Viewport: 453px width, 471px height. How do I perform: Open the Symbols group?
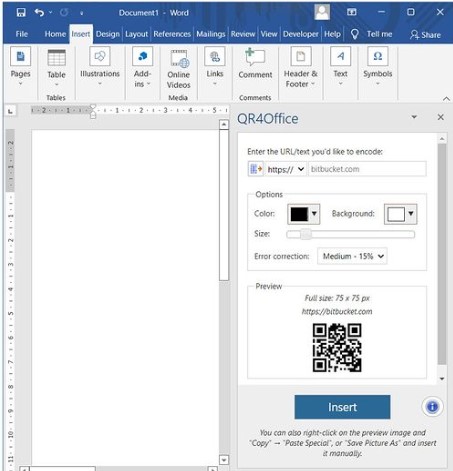point(378,67)
